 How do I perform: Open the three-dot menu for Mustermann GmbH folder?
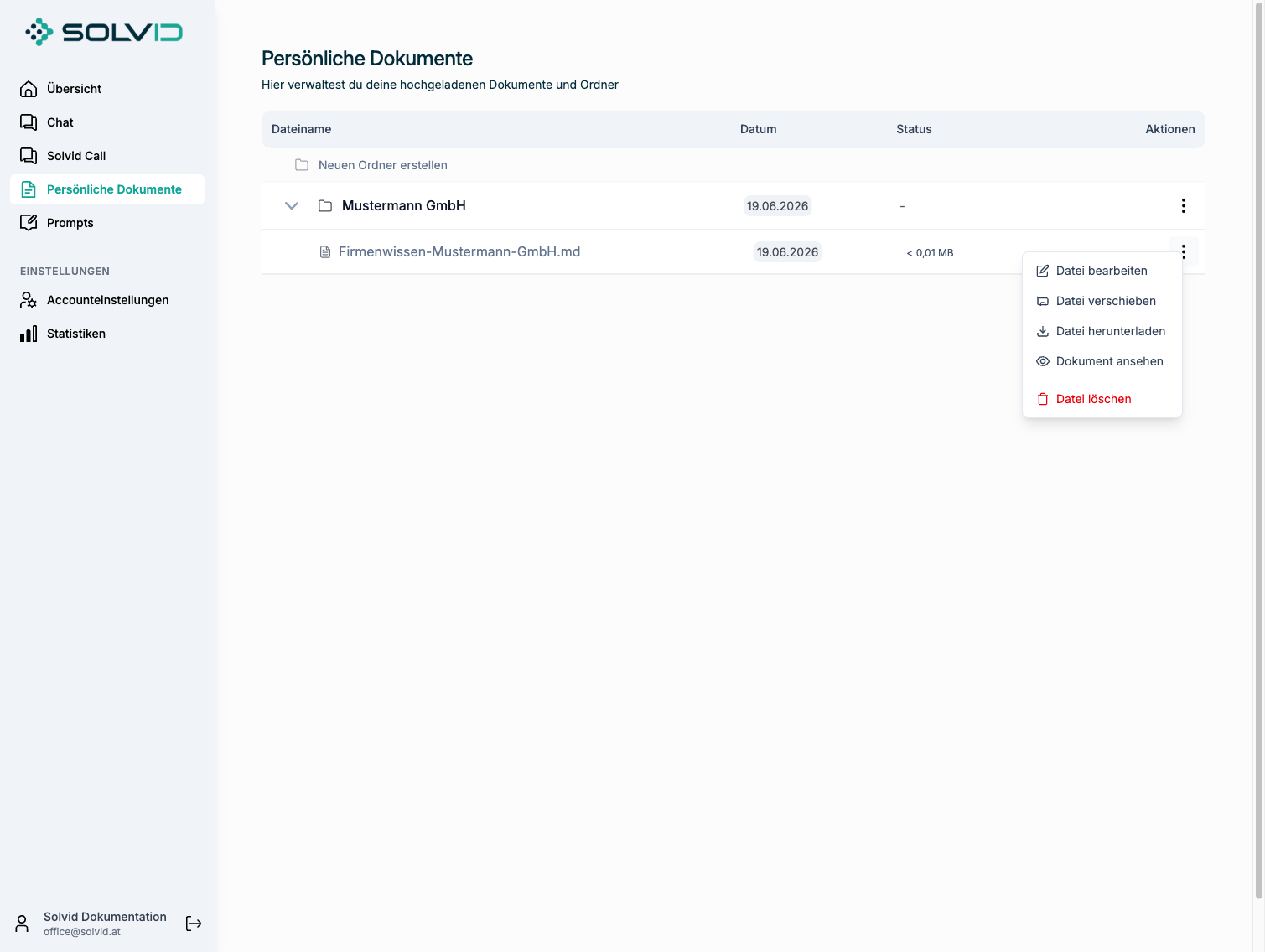pos(1183,206)
